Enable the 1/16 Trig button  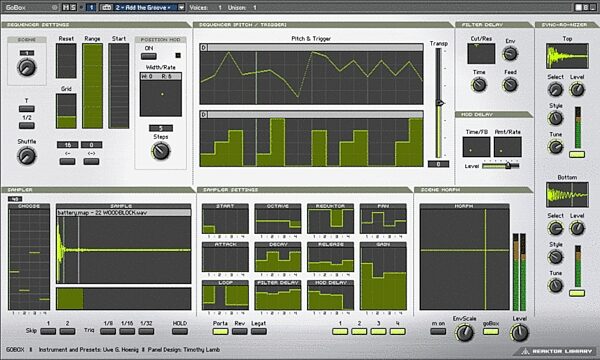127,331
